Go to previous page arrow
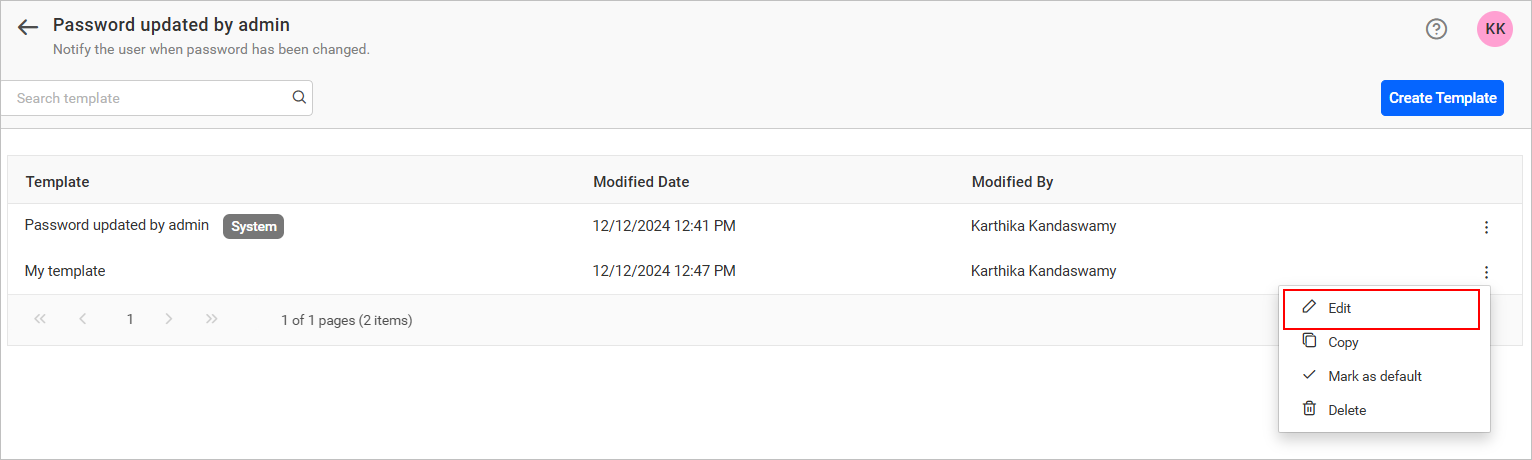Viewport: 1532px width, 460px height. point(83,319)
